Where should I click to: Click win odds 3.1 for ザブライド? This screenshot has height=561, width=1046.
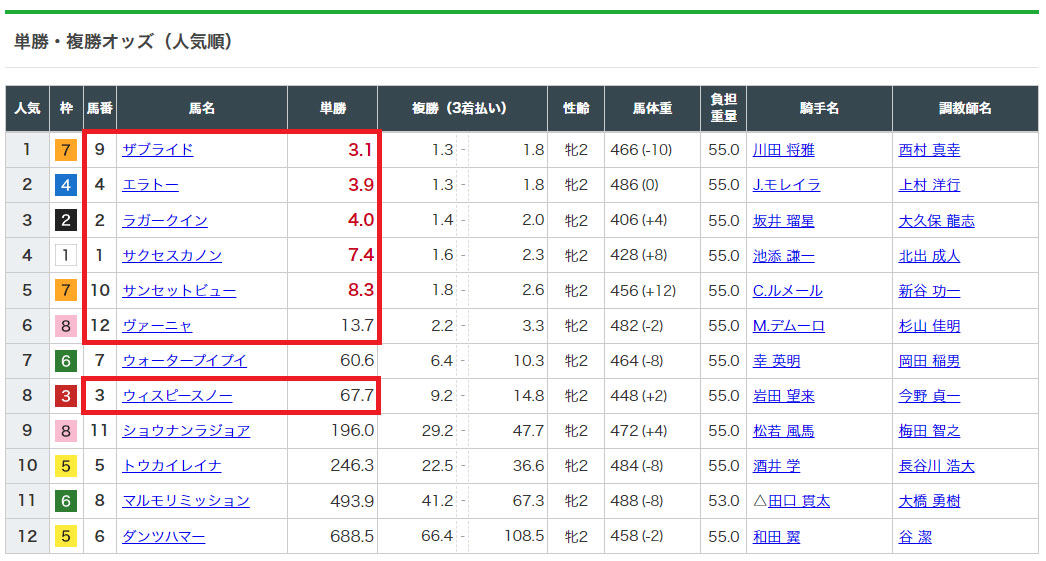[x=359, y=150]
